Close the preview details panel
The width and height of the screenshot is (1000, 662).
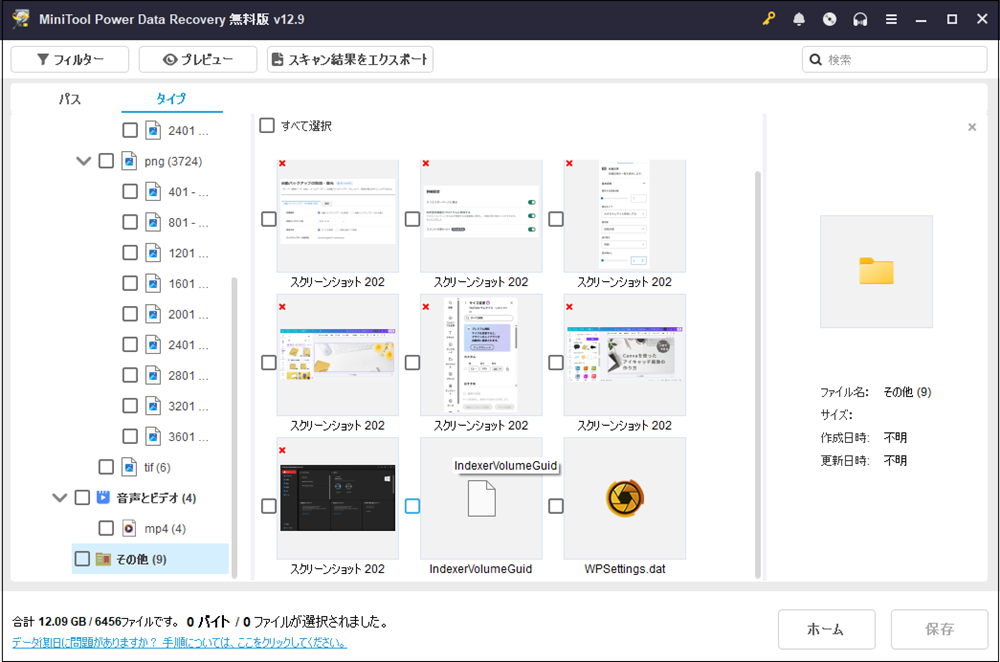(x=972, y=127)
